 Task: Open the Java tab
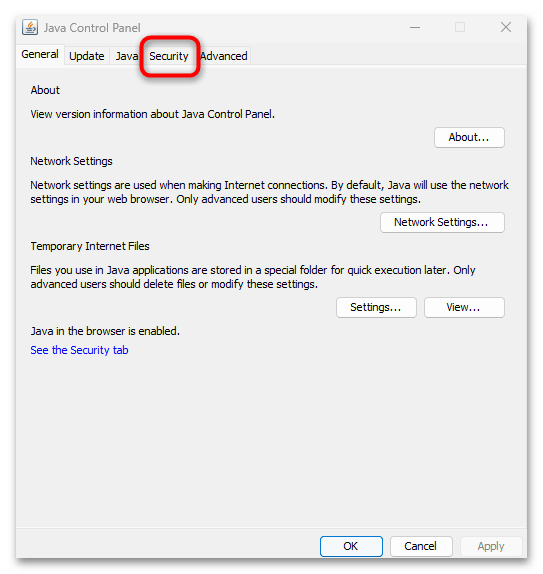click(x=127, y=56)
